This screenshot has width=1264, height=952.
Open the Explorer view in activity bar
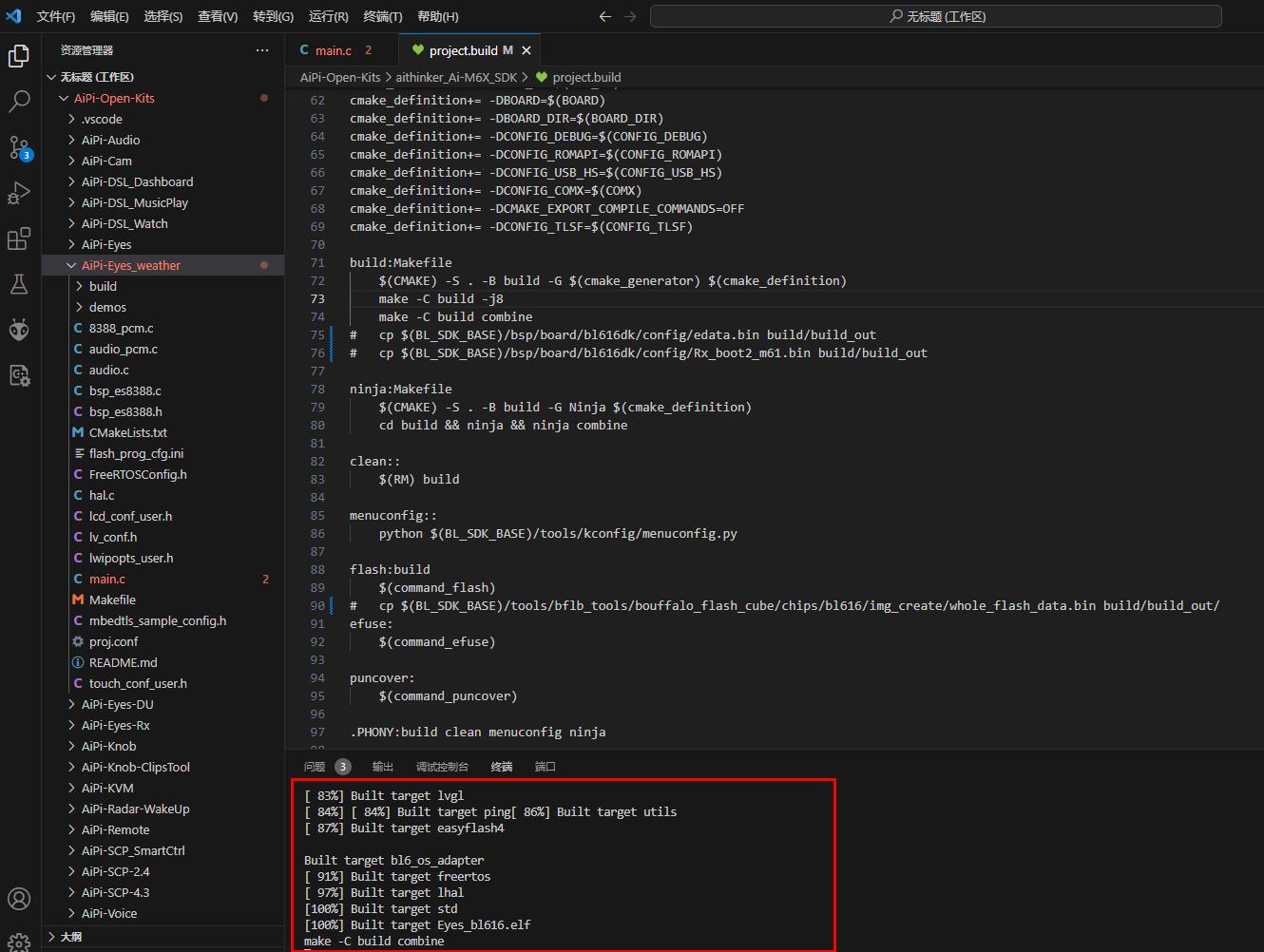(x=19, y=56)
